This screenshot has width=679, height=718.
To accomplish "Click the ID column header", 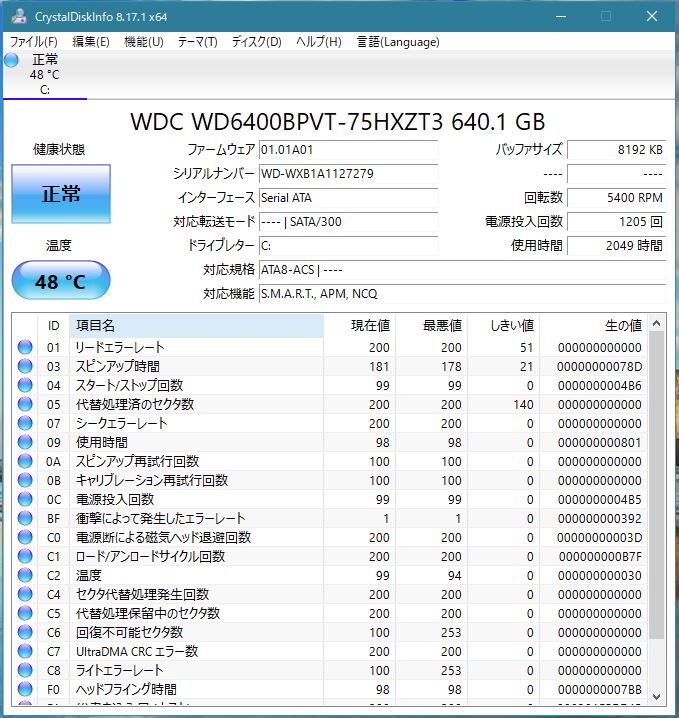I will [x=53, y=326].
